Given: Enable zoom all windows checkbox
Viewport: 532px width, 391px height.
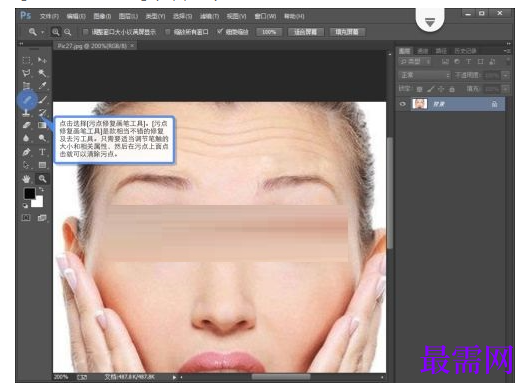Looking at the screenshot, I should coord(168,32).
